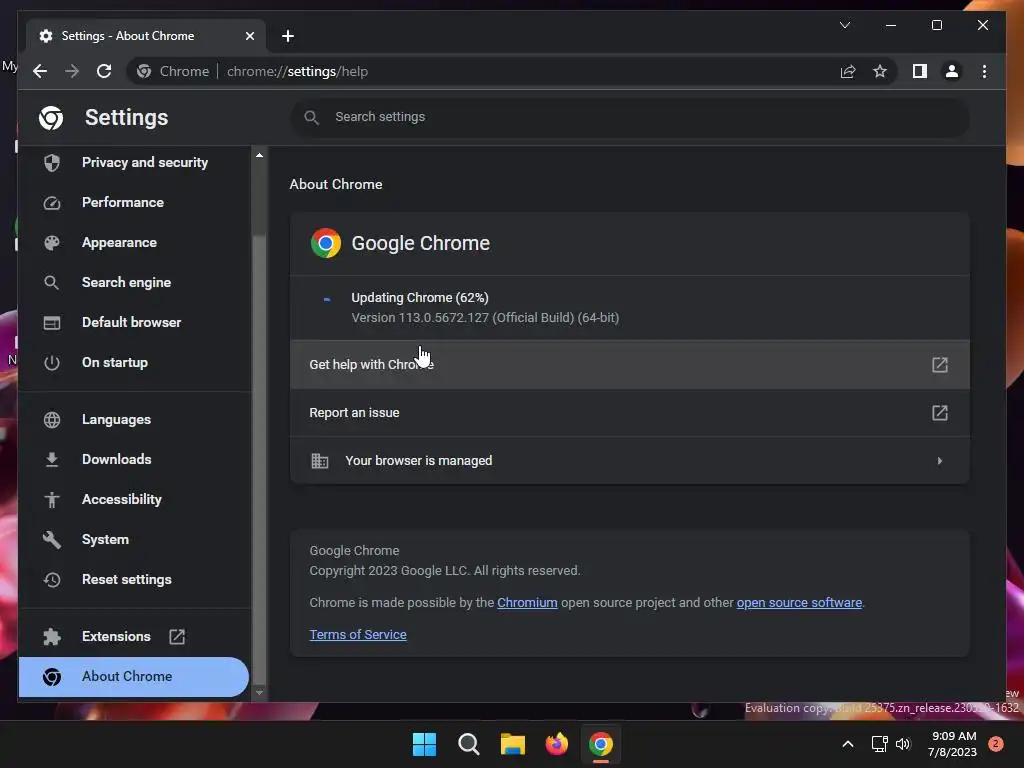The height and width of the screenshot is (768, 1024).
Task: Click the Privacy and security shield icon
Action: (x=52, y=162)
